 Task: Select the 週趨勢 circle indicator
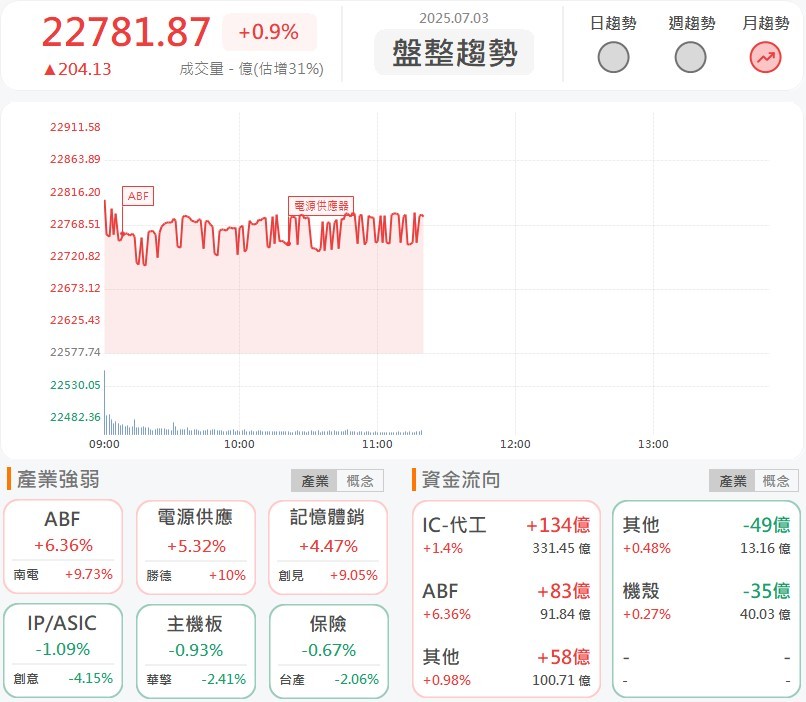[x=689, y=58]
